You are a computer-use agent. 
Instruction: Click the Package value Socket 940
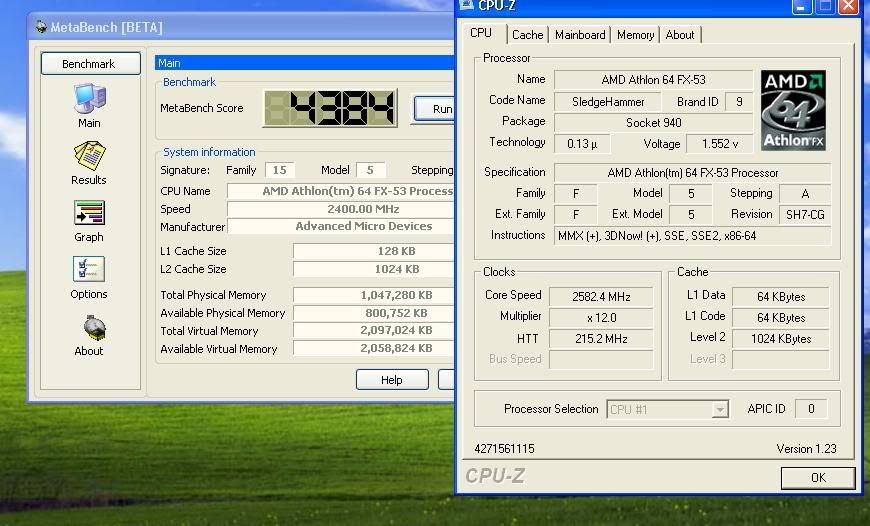[653, 123]
